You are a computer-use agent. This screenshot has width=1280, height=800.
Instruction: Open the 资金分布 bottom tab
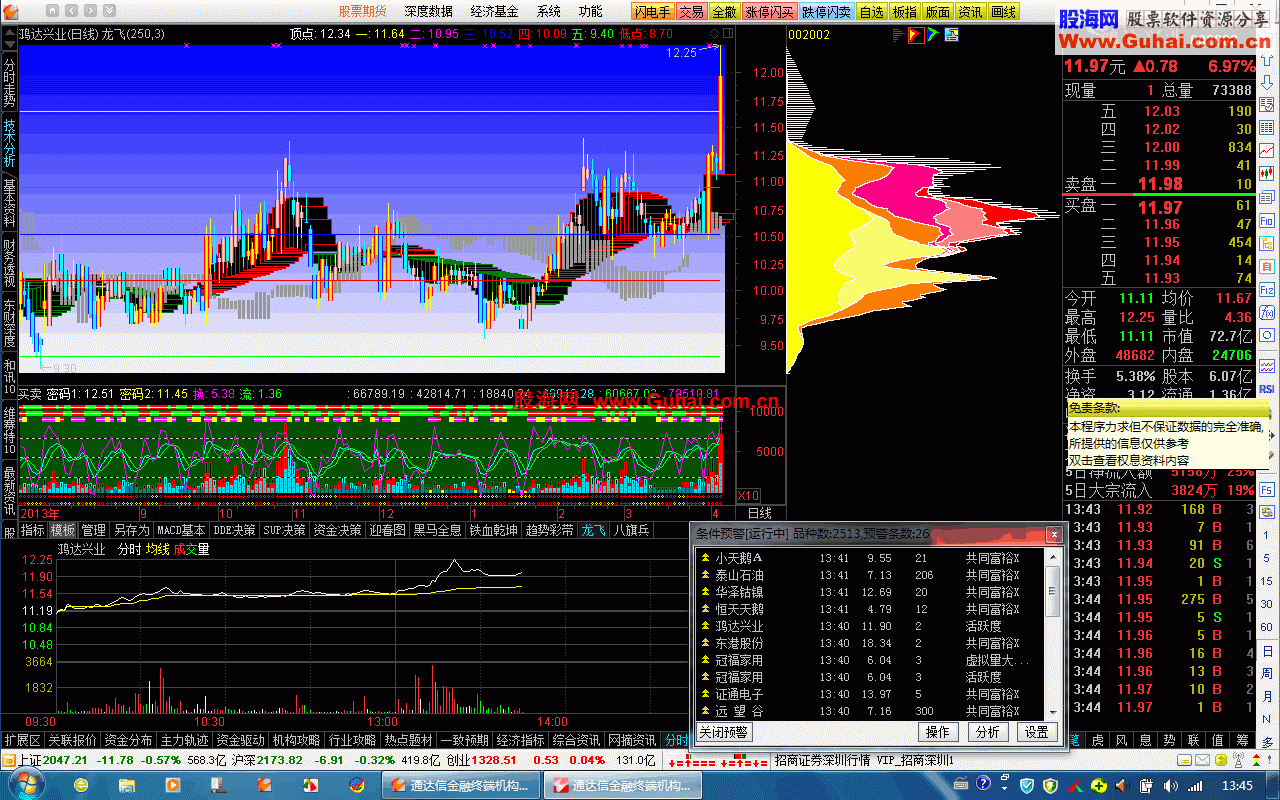click(128, 741)
